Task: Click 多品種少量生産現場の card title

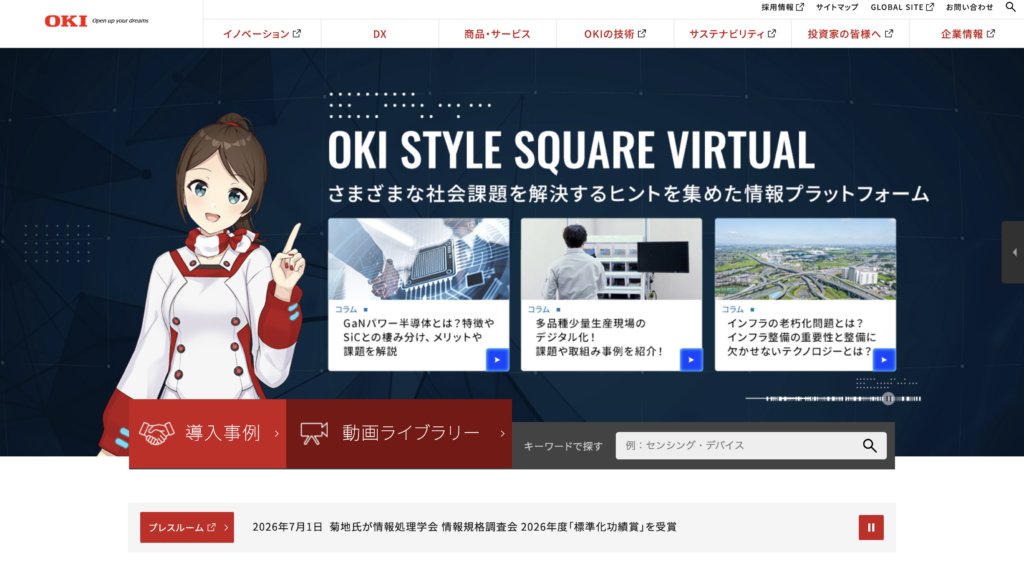Action: pos(600,337)
